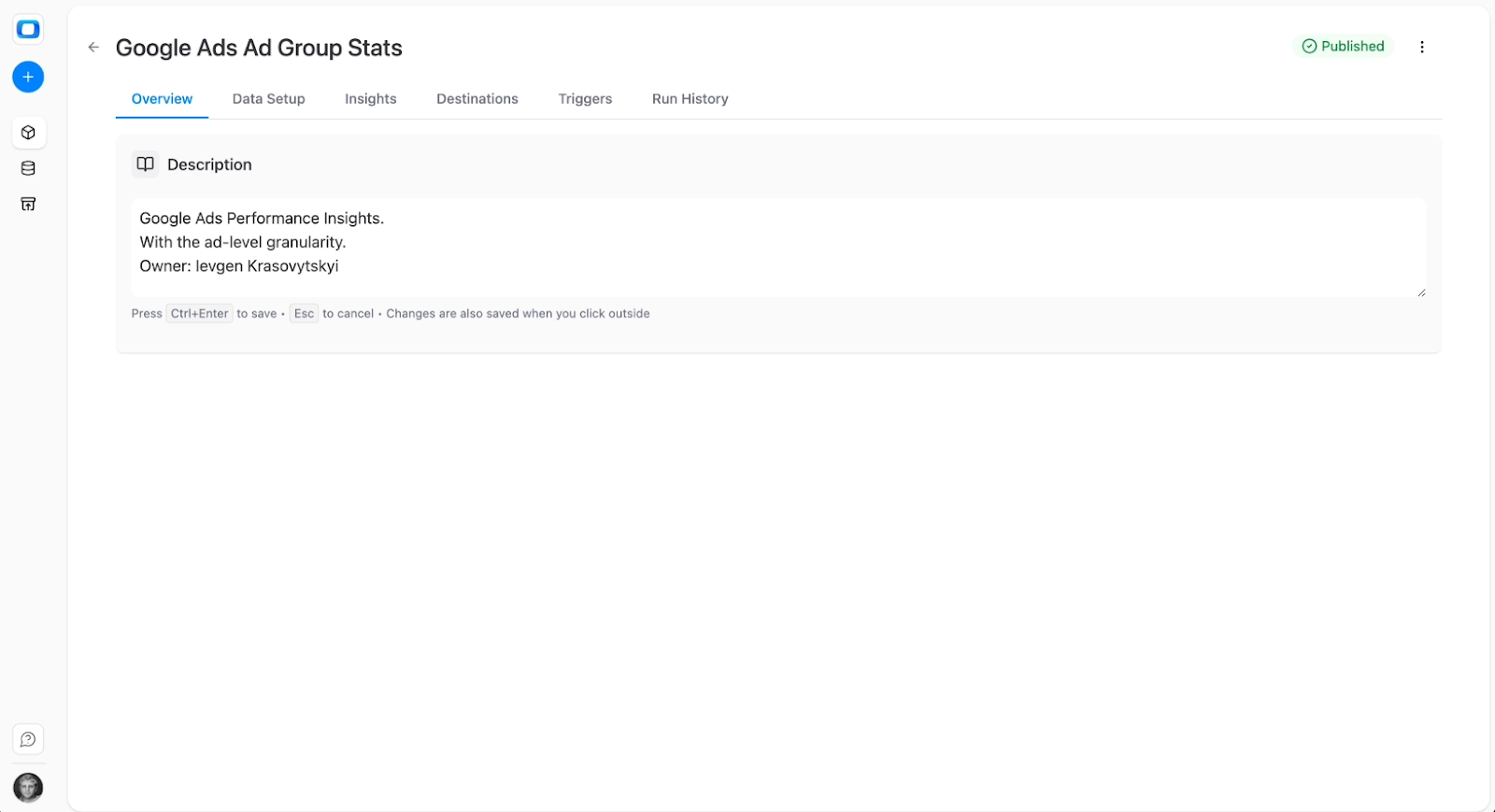Switch to the Triggers tab
1495x812 pixels.
tap(585, 99)
